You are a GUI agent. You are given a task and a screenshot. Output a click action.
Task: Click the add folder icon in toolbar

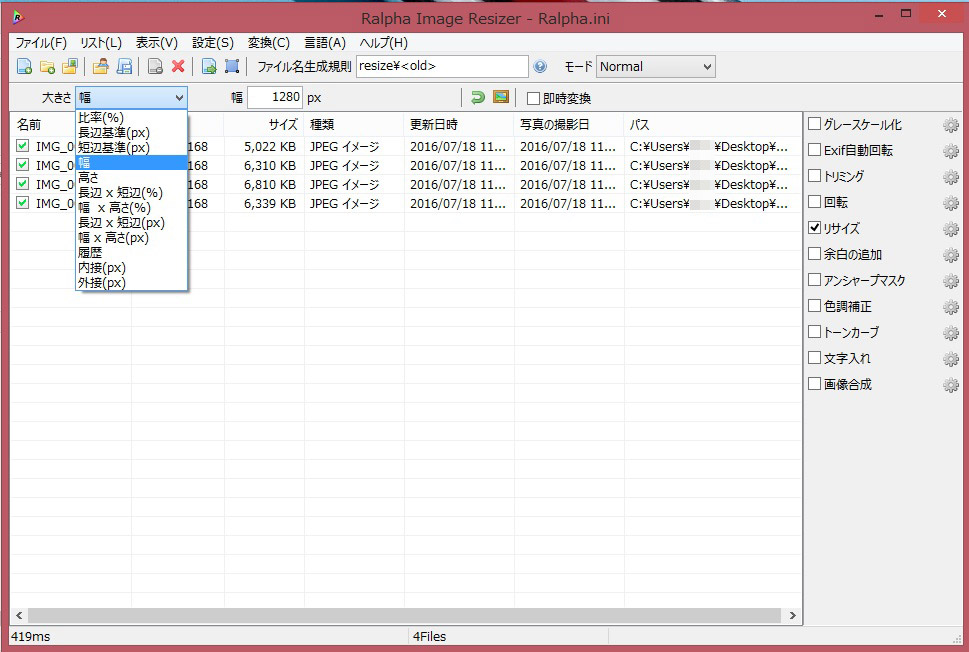click(46, 67)
